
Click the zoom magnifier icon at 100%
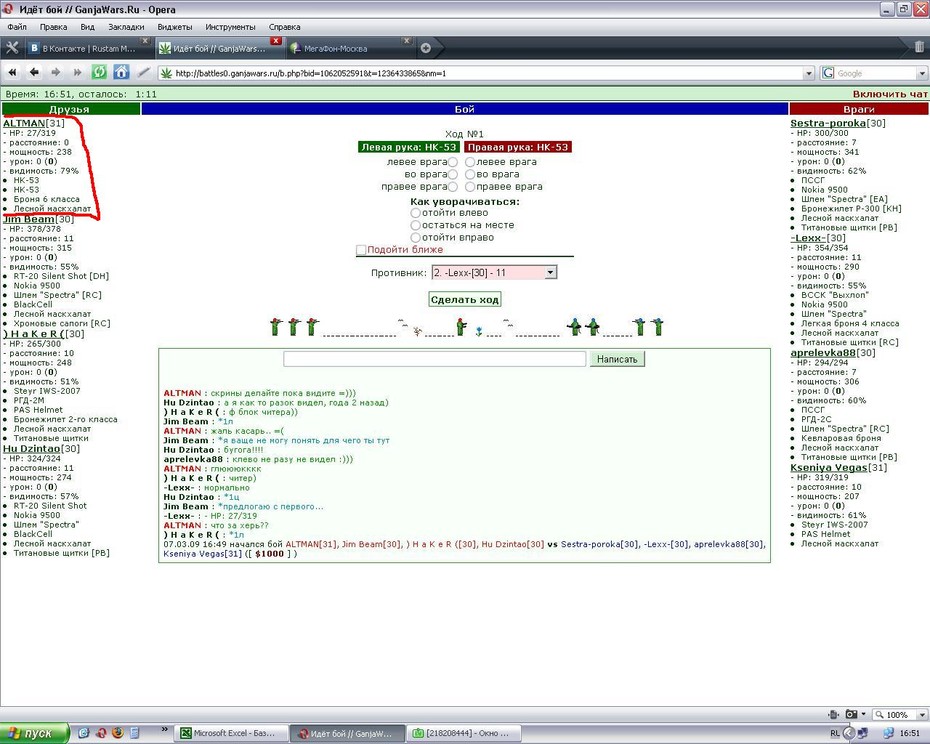[880, 714]
